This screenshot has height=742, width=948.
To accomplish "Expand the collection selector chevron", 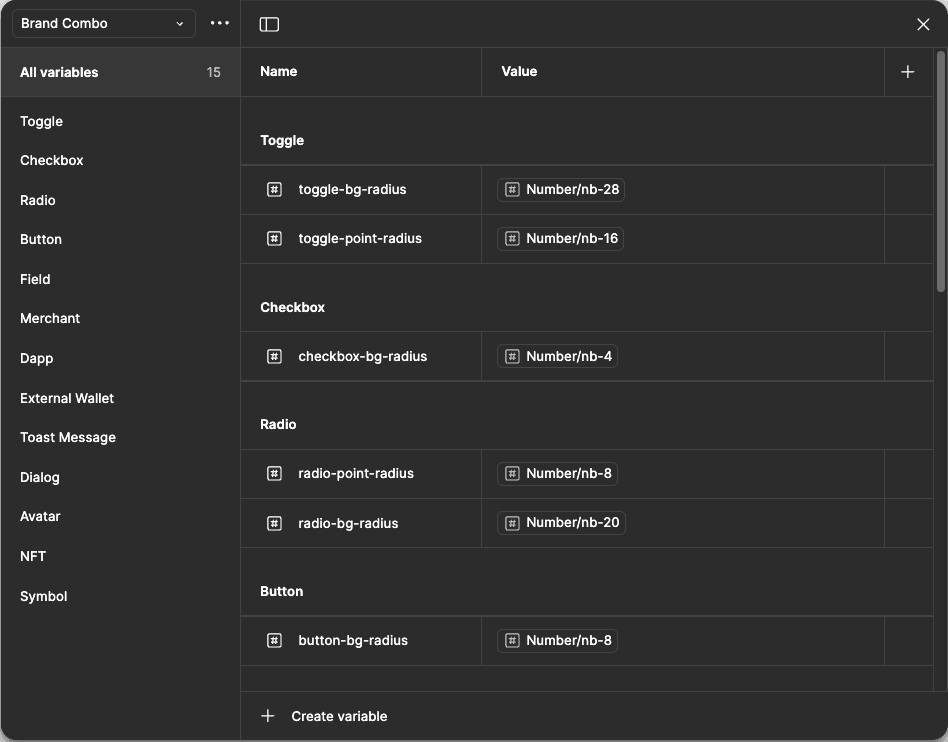I will point(180,23).
